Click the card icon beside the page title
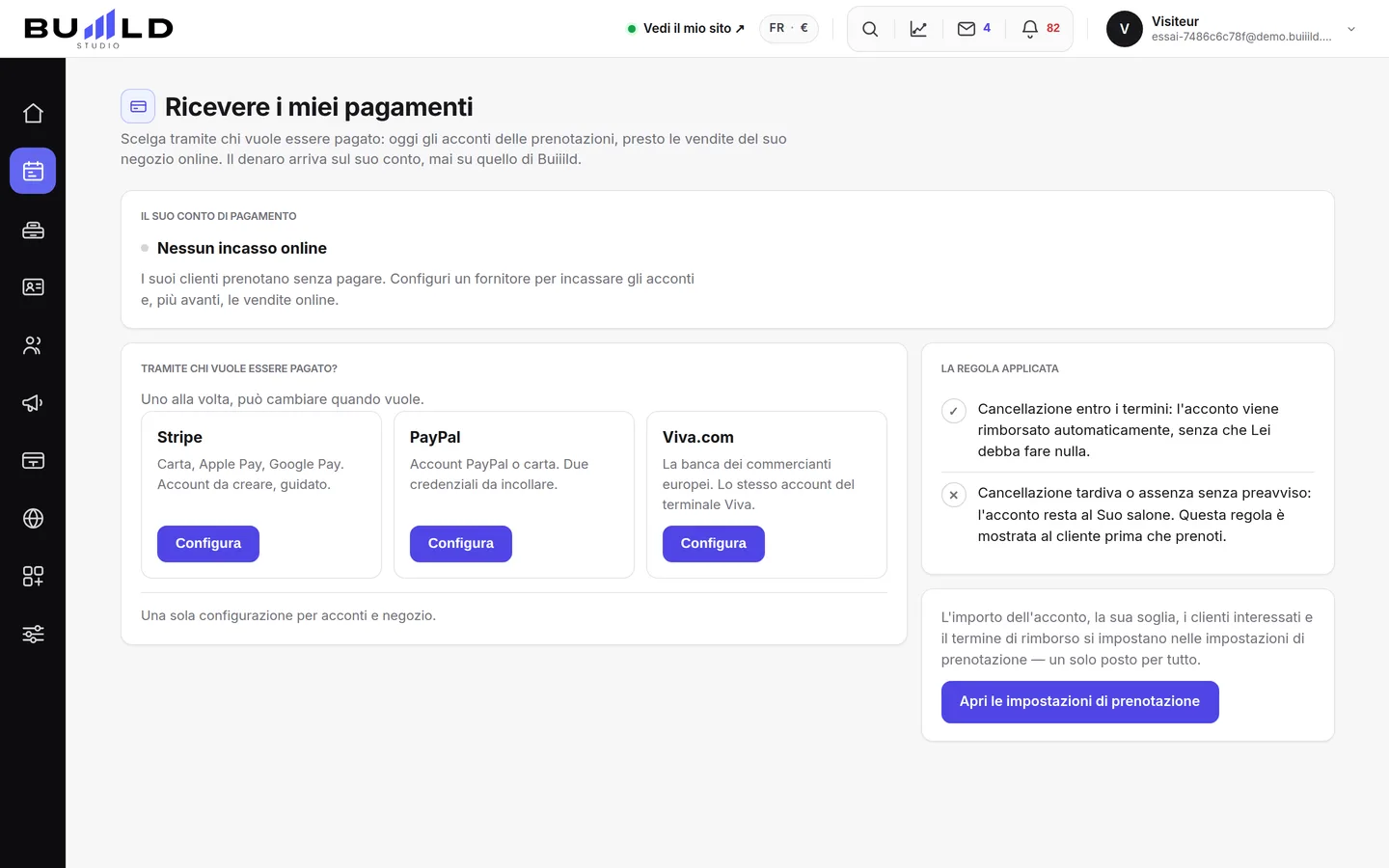1389x868 pixels. pyautogui.click(x=138, y=106)
